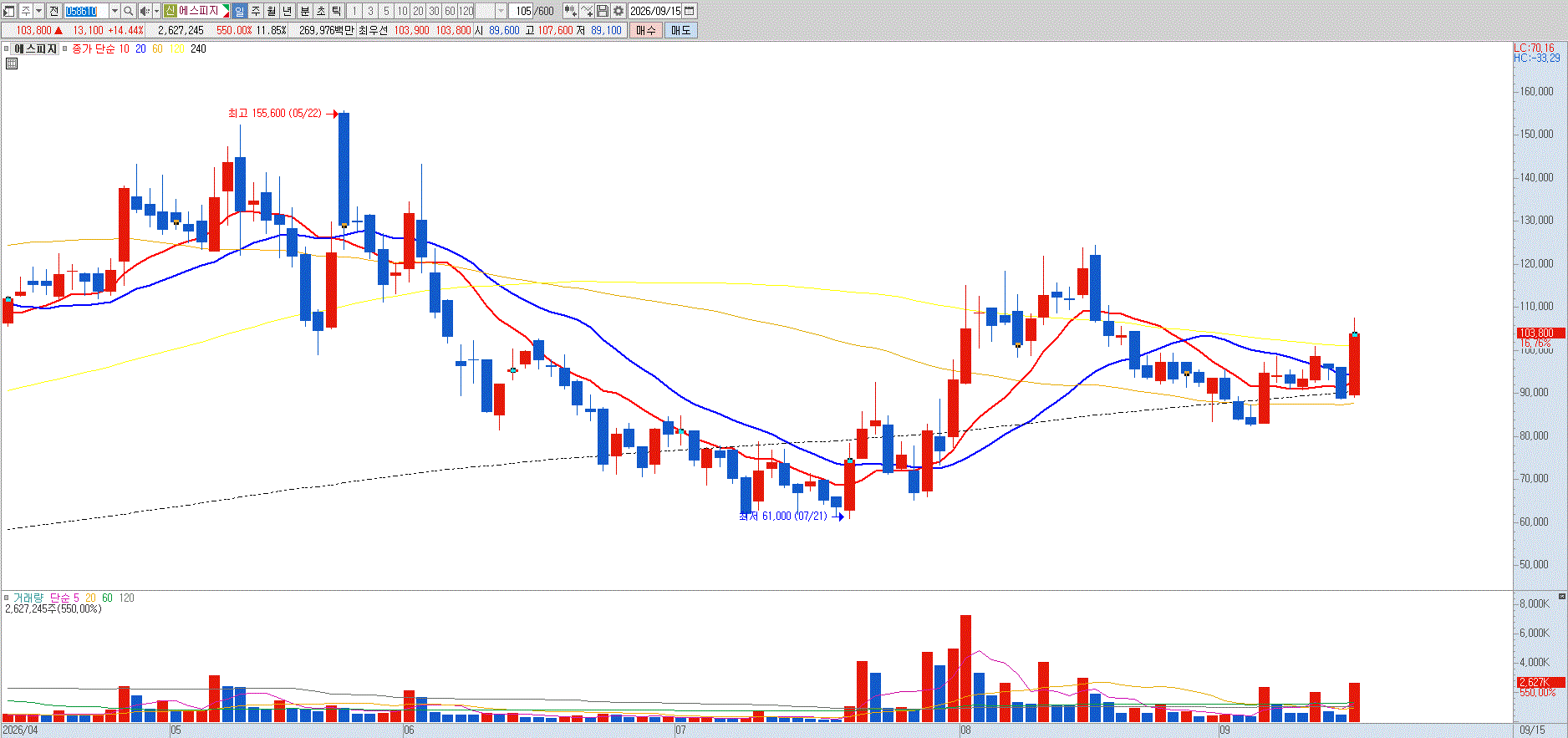Viewport: 1568px width, 738px height.
Task: Click the orange 60 moving average label
Action: coord(157,48)
